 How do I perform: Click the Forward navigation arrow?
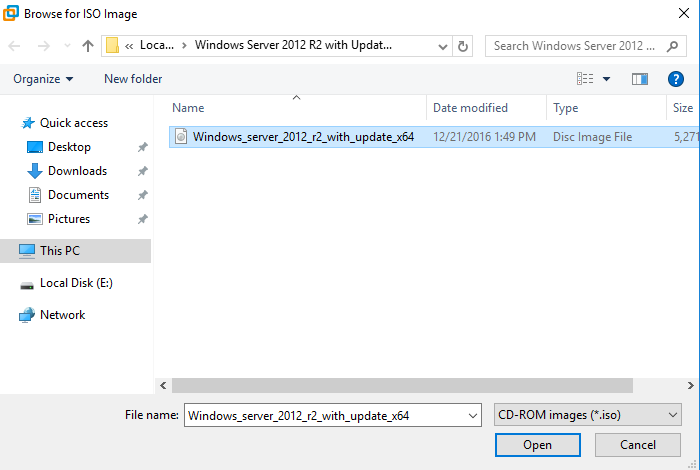click(43, 46)
